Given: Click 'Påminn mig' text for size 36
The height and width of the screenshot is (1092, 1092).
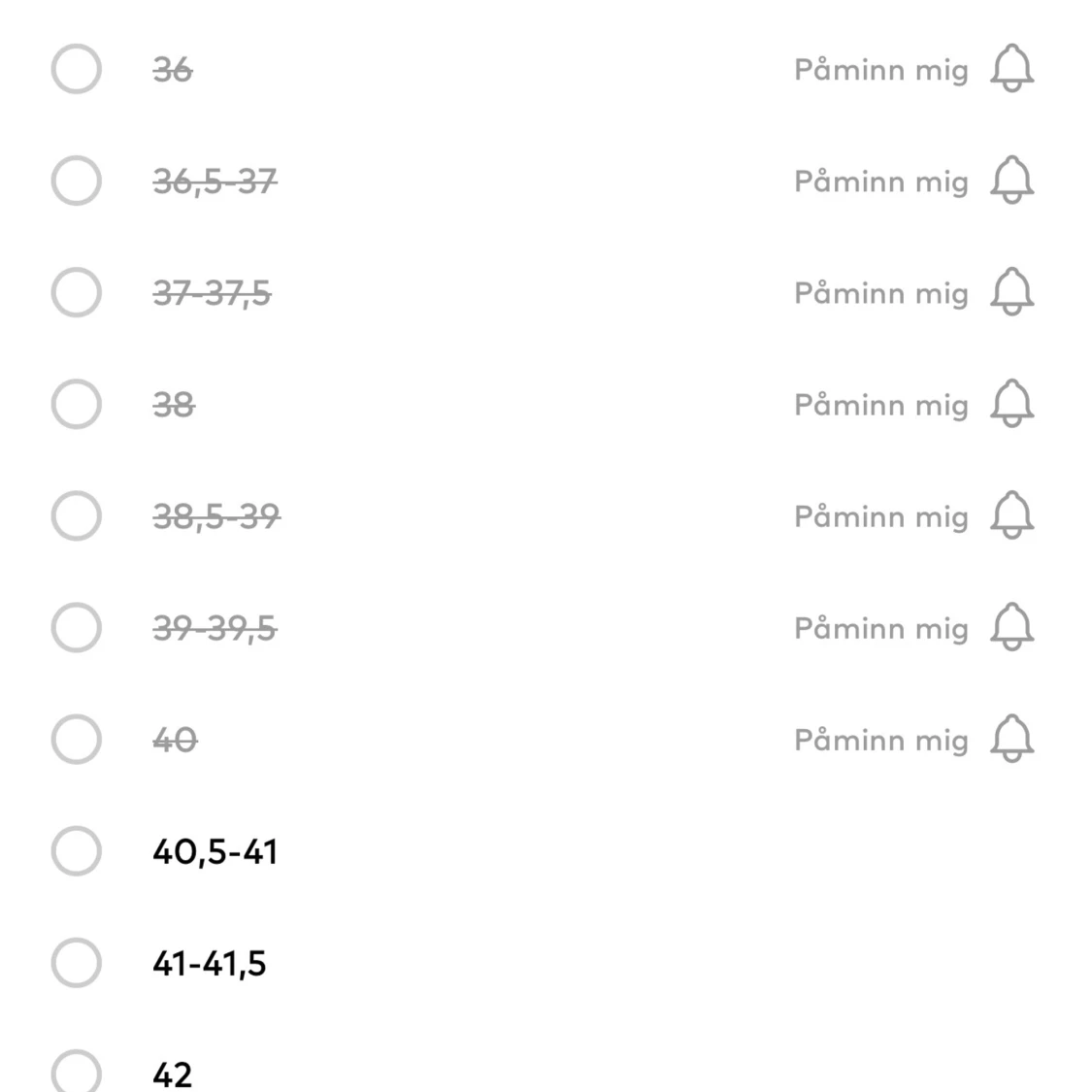Looking at the screenshot, I should [x=880, y=70].
